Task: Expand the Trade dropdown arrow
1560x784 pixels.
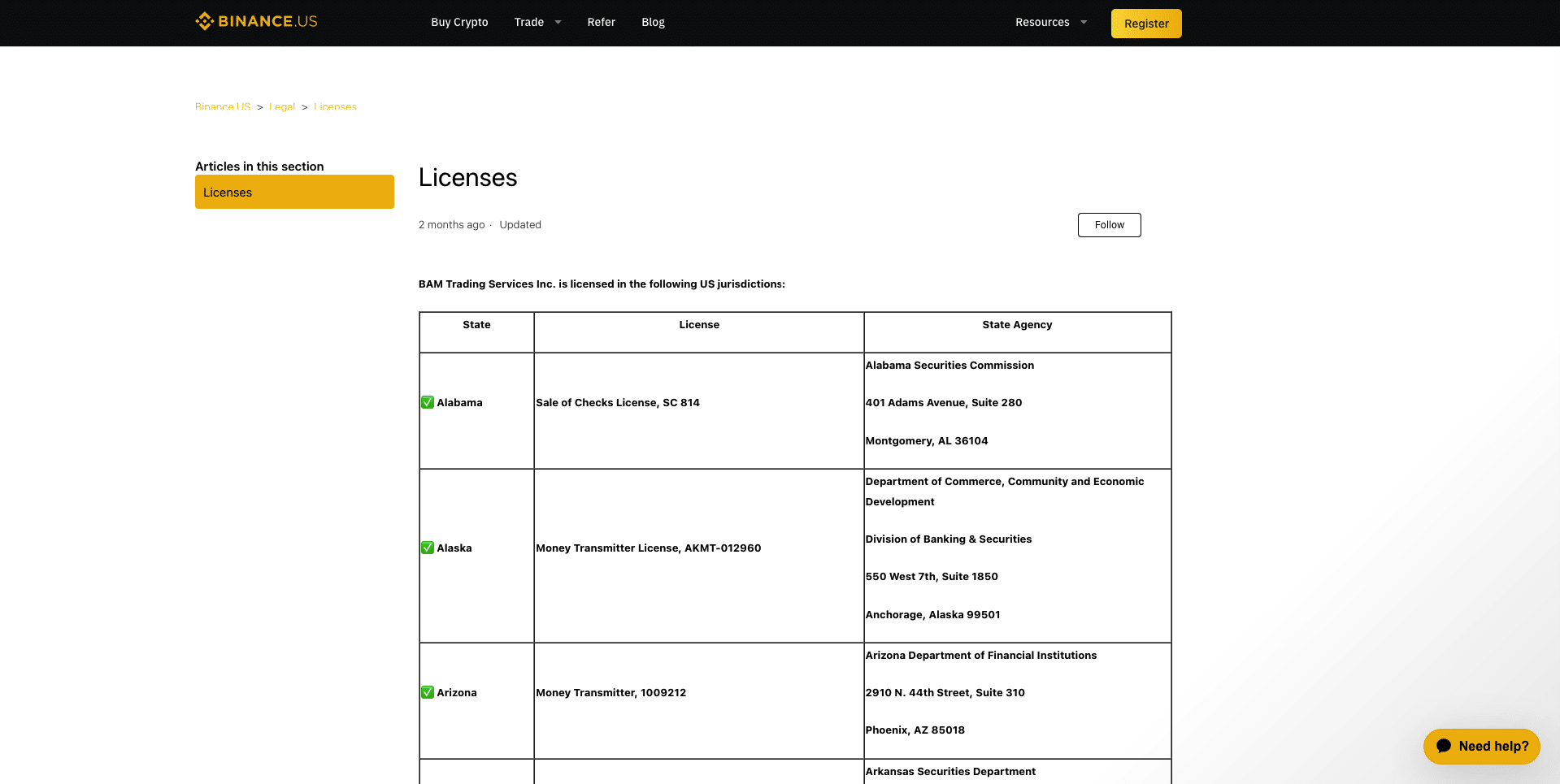Action: (558, 22)
